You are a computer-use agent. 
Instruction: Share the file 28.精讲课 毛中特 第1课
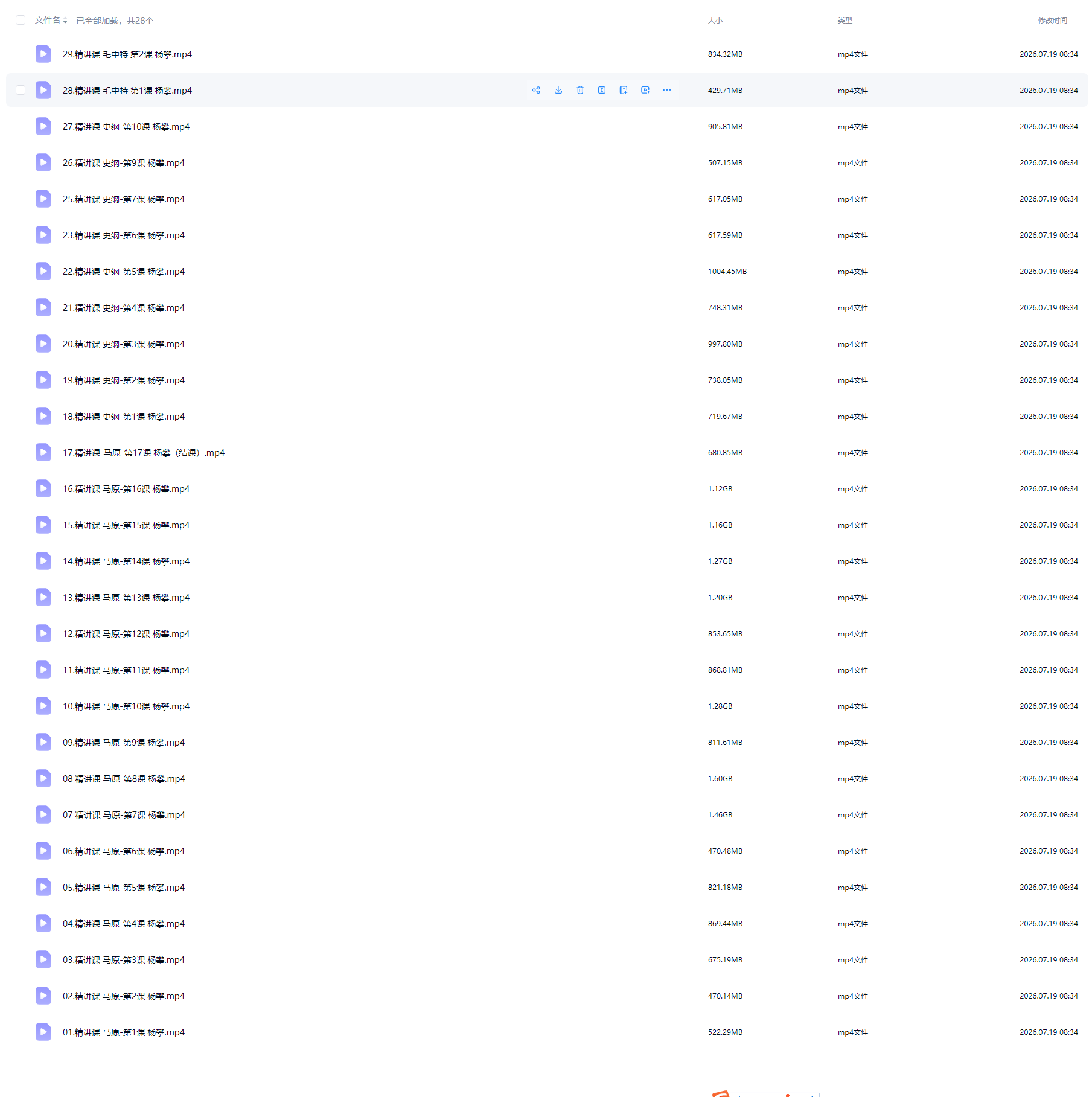click(536, 91)
